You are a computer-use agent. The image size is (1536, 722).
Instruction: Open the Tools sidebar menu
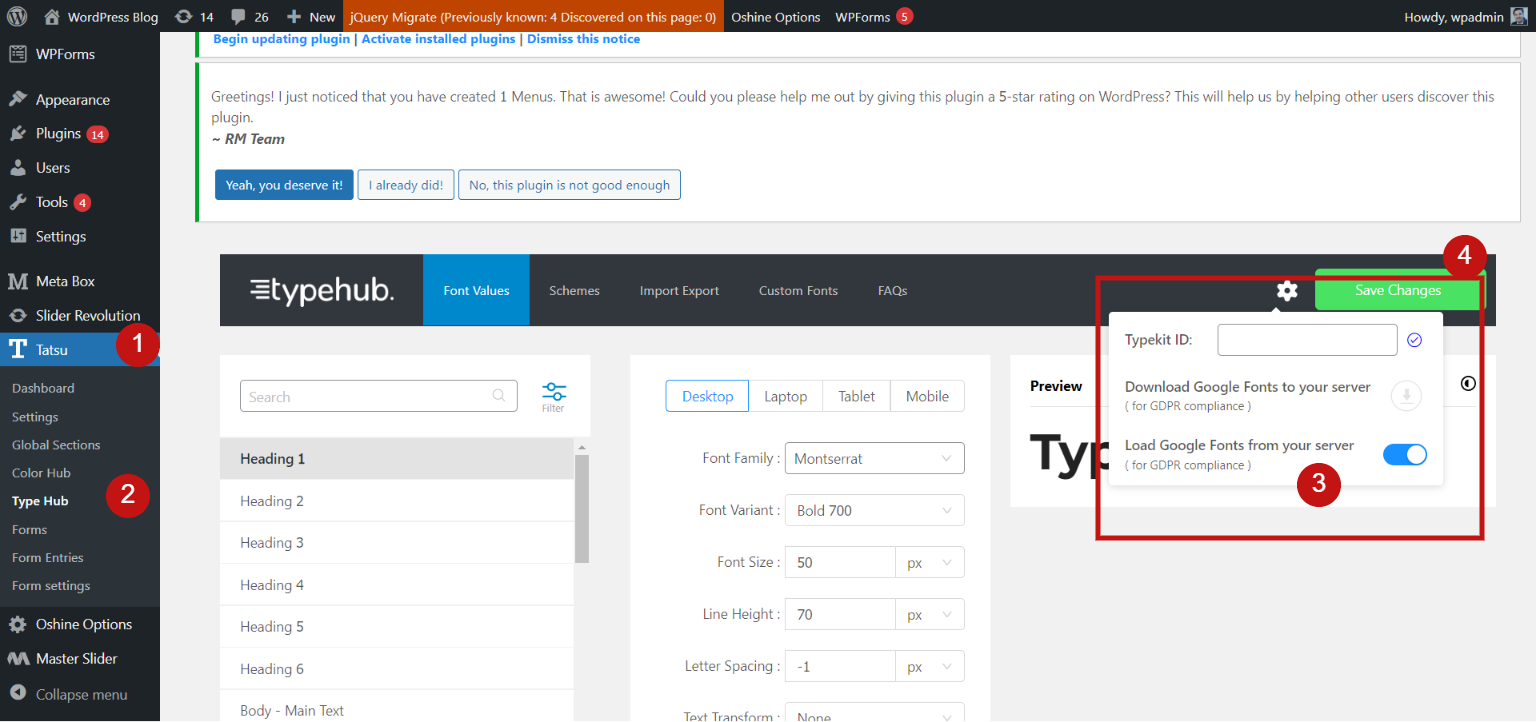point(80,202)
